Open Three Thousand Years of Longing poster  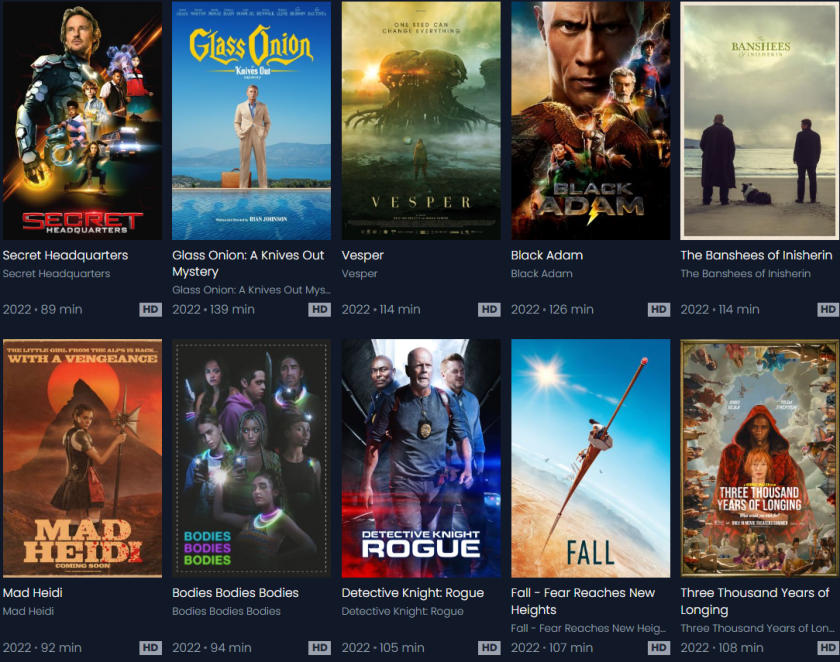(760, 458)
